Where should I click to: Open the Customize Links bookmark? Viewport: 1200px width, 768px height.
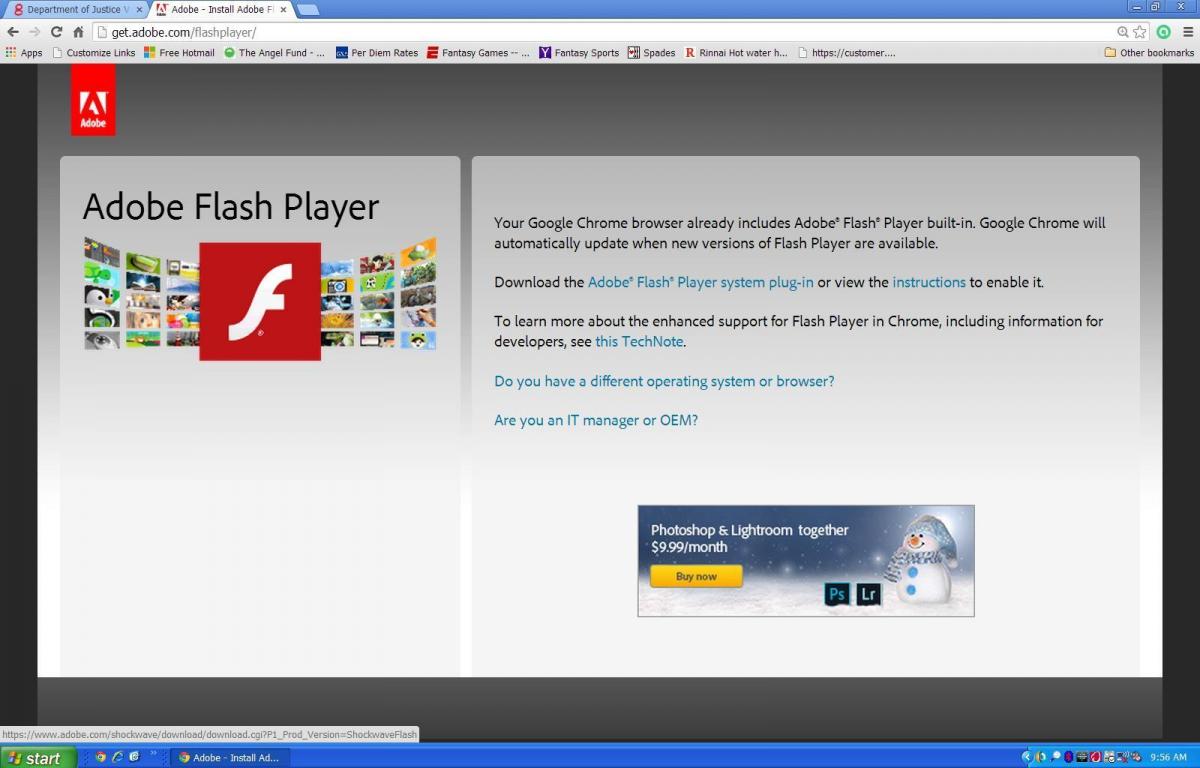pos(93,53)
